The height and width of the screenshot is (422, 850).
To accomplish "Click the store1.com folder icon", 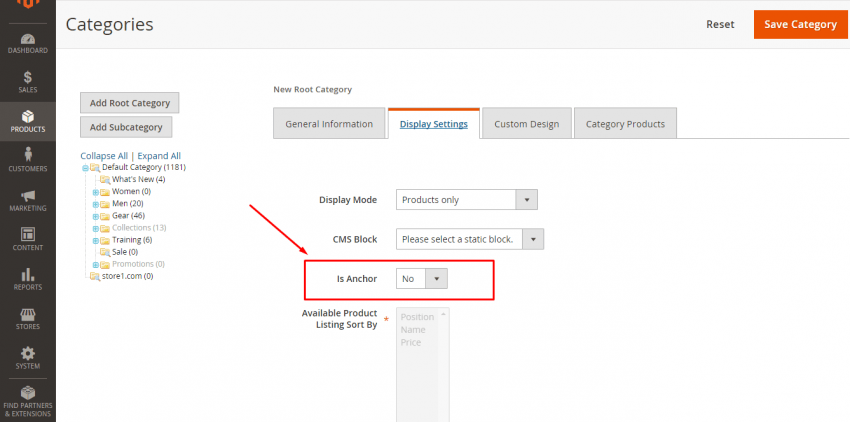I will 95,276.
